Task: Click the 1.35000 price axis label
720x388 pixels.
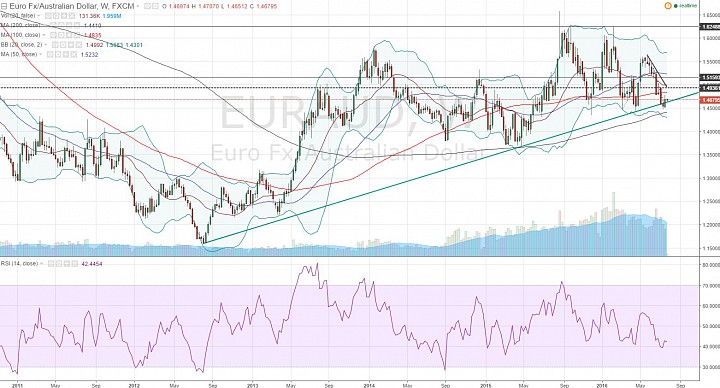Action: pyautogui.click(x=711, y=155)
